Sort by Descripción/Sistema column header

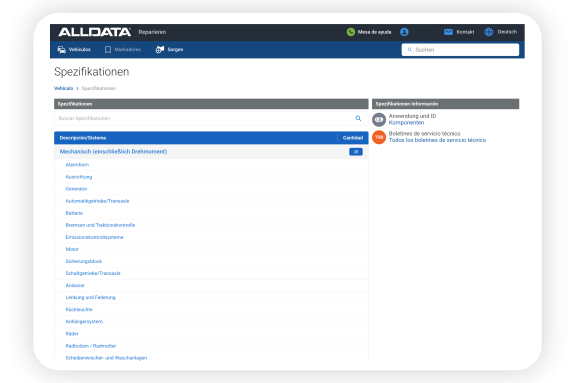pos(83,138)
